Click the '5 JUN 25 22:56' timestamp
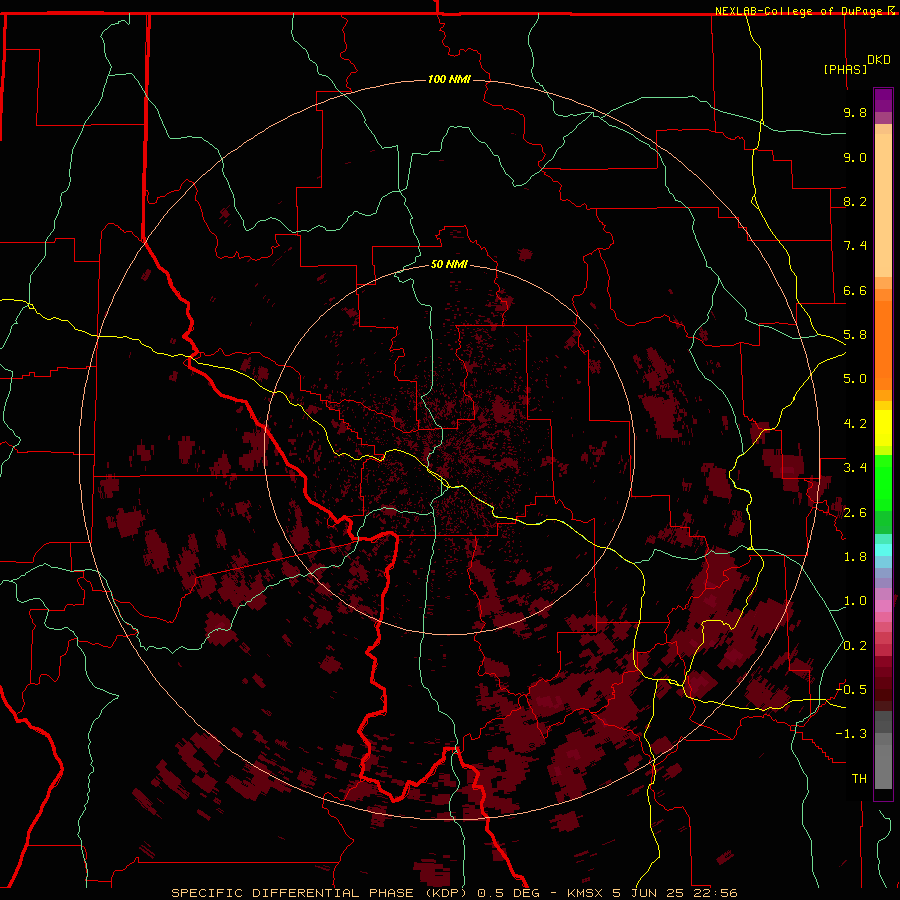The image size is (900, 900). 674,893
